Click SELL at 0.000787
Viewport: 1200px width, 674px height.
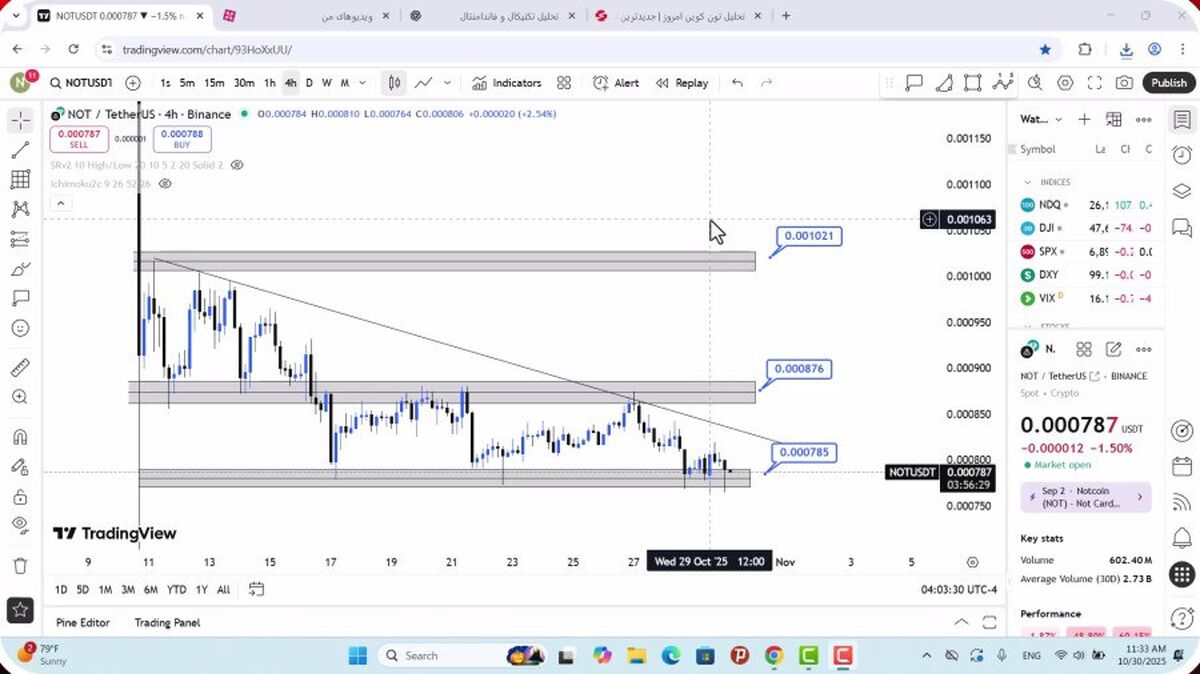point(79,139)
